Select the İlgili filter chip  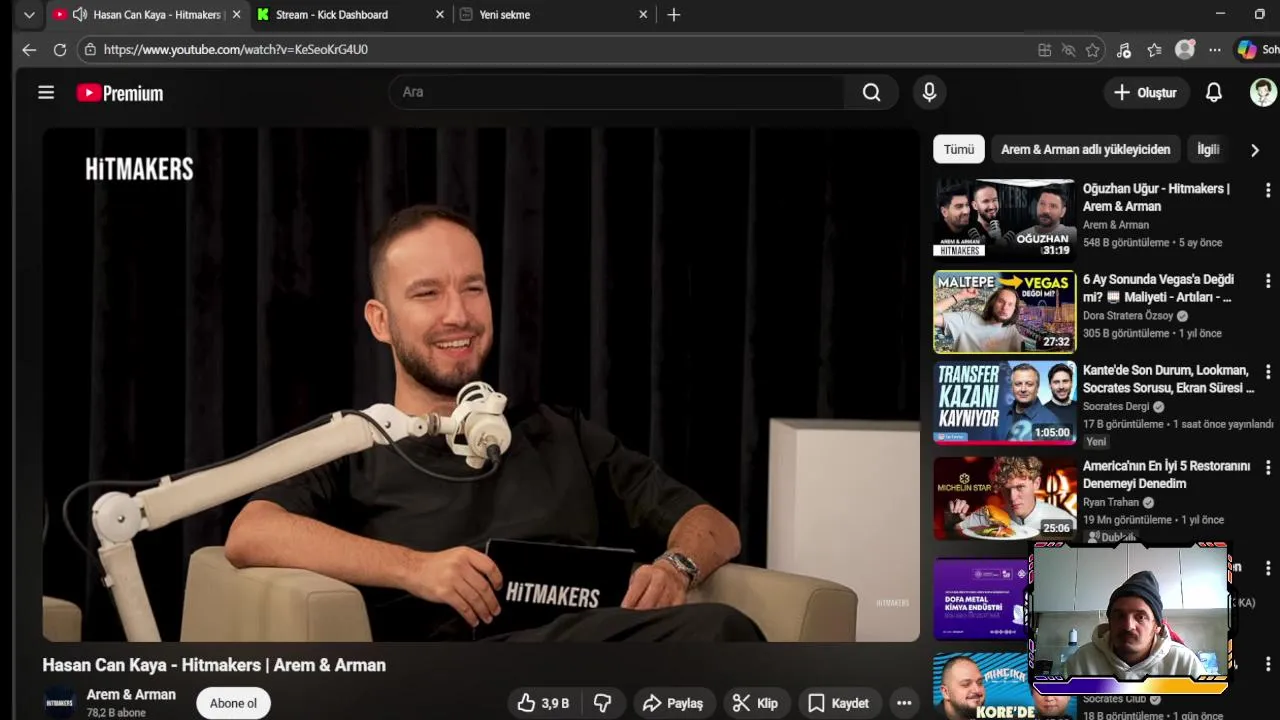coord(1208,149)
